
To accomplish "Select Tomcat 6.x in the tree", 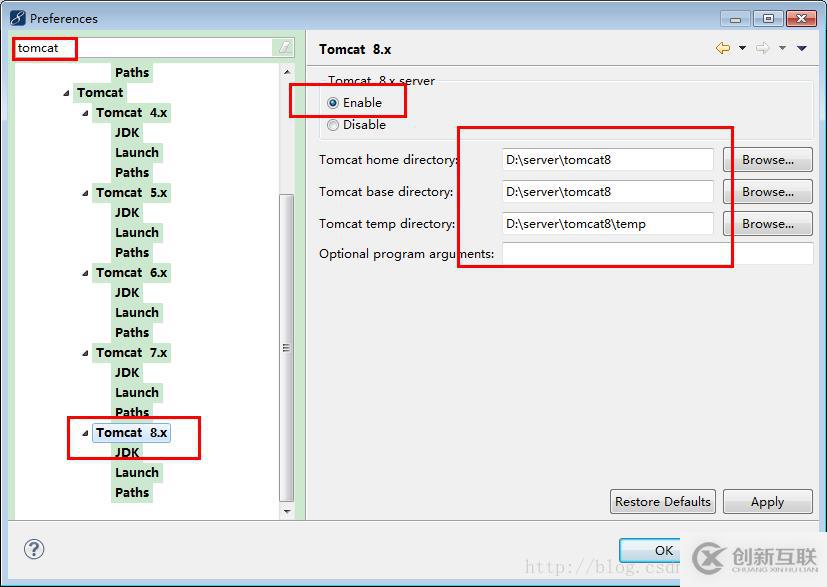I will point(131,273).
